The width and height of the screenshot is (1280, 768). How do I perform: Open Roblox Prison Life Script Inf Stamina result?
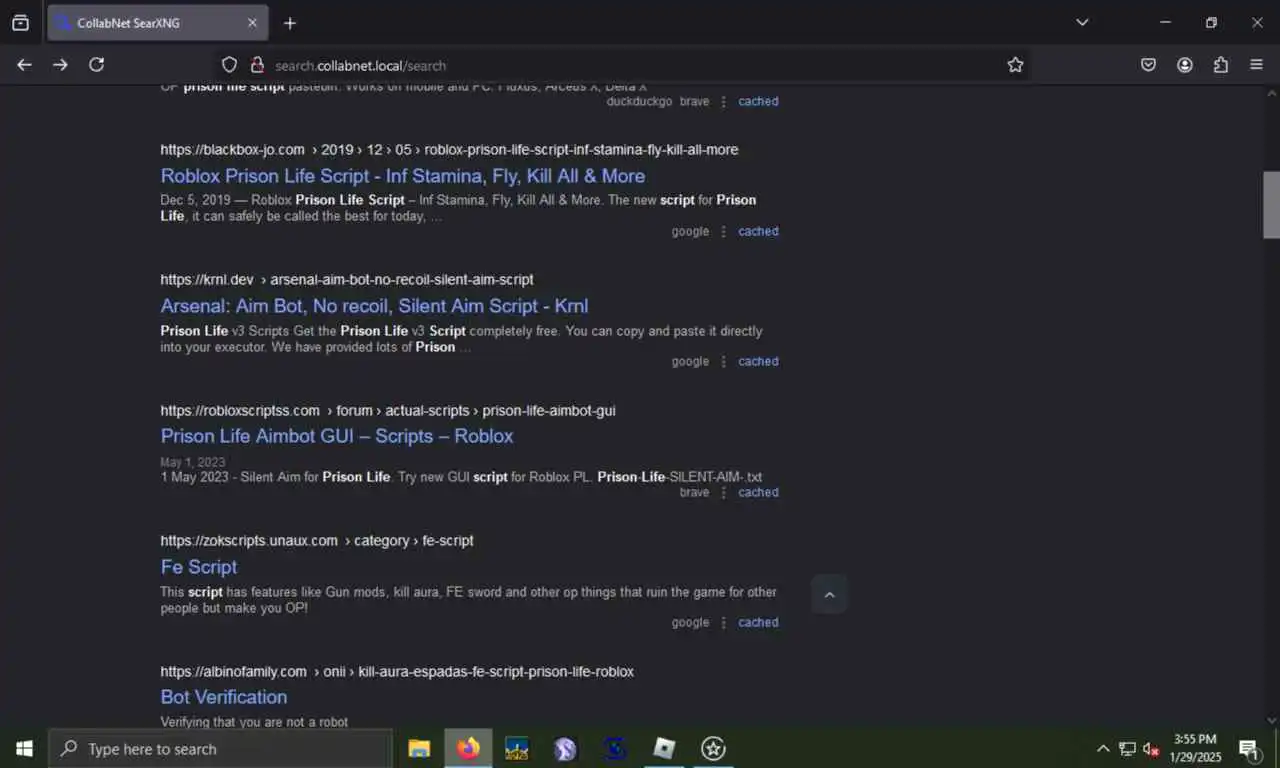coord(403,176)
